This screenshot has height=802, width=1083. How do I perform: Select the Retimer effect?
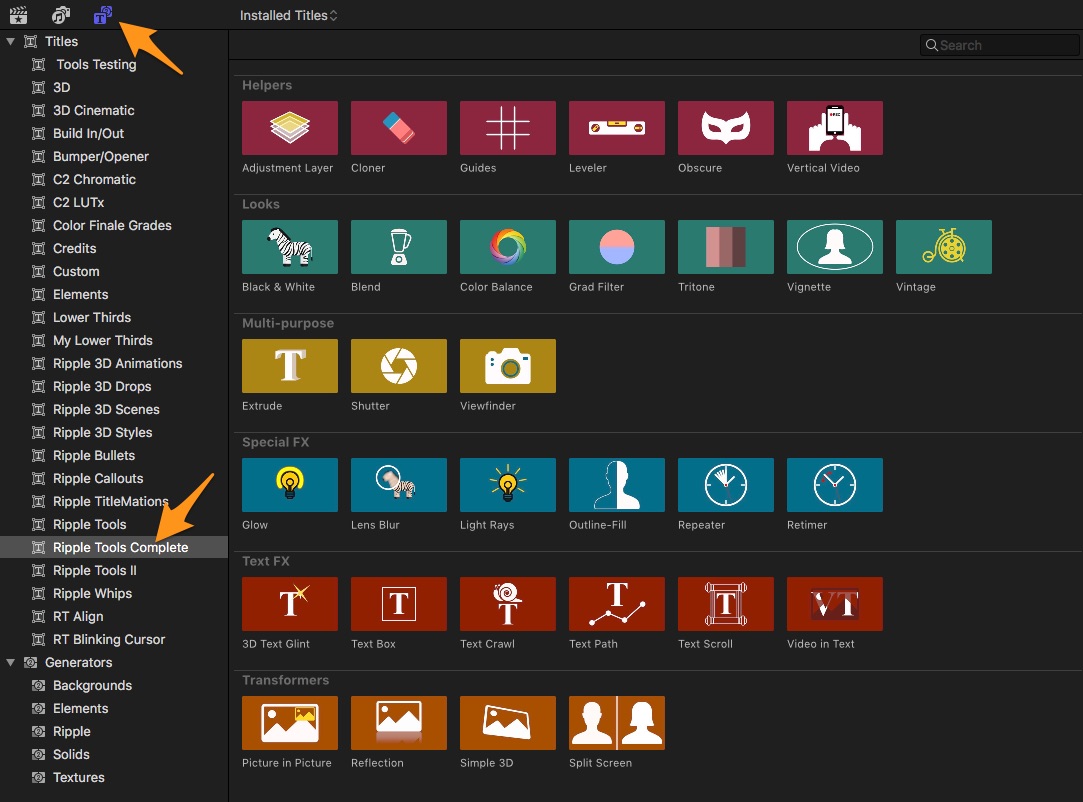tap(835, 485)
